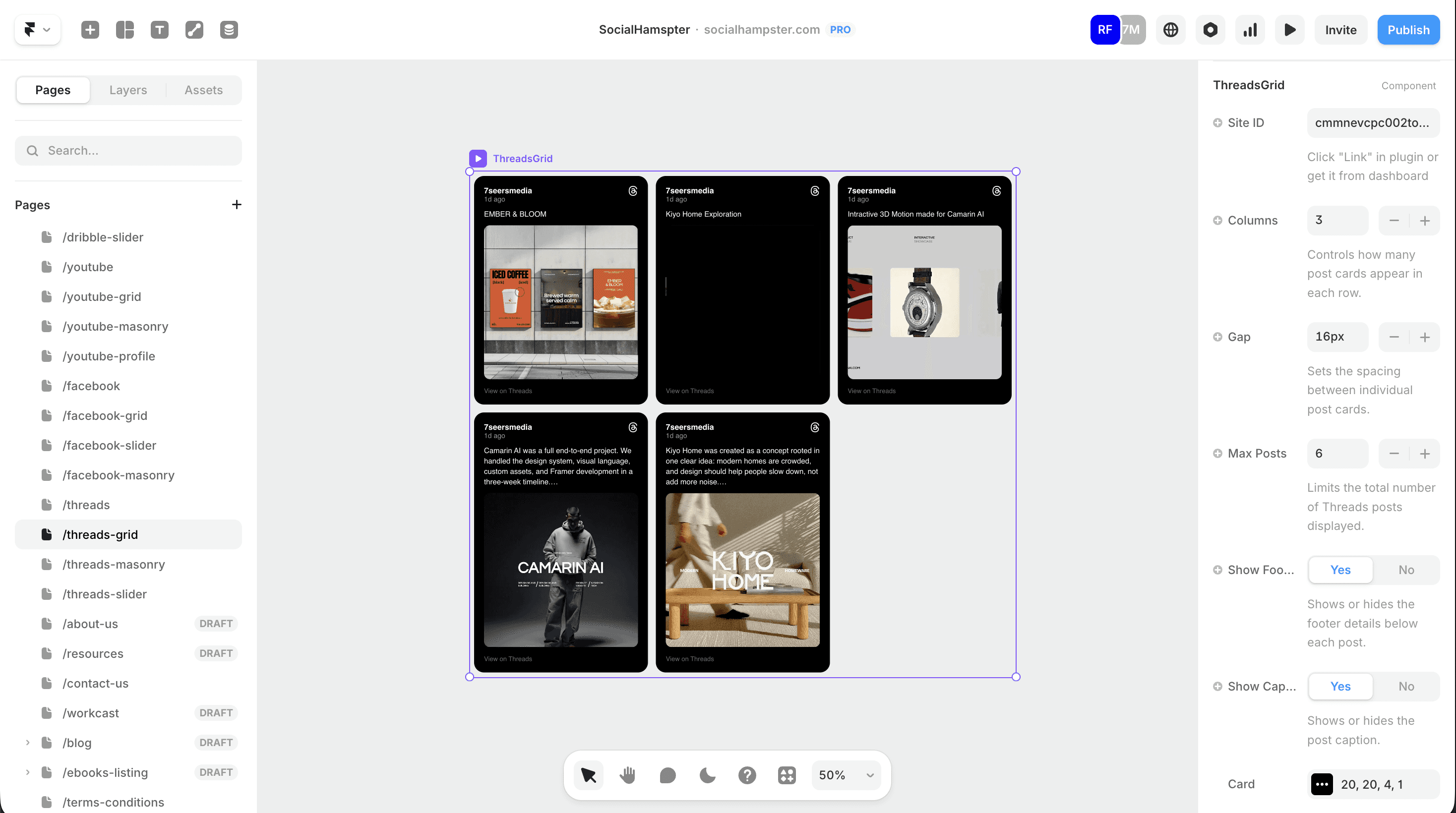Viewport: 1456px width, 813px height.
Task: Switch to the Layers tab
Action: click(x=128, y=90)
